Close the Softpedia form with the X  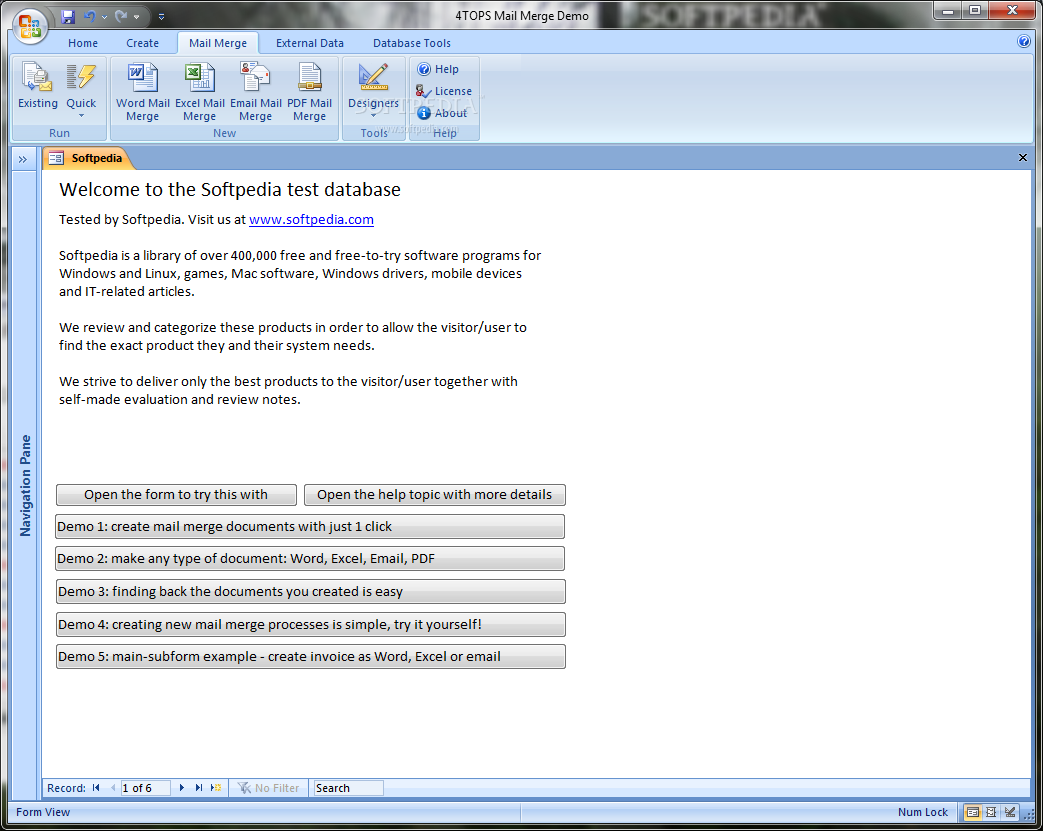coord(1022,158)
